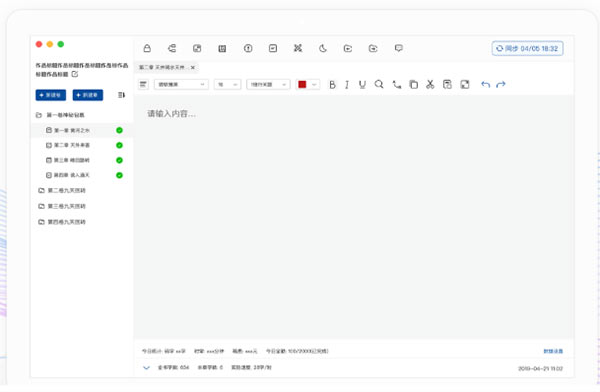Click the expand-arrows icon in top toolbar
Screen dimensions: 600x392
[x=298, y=48]
